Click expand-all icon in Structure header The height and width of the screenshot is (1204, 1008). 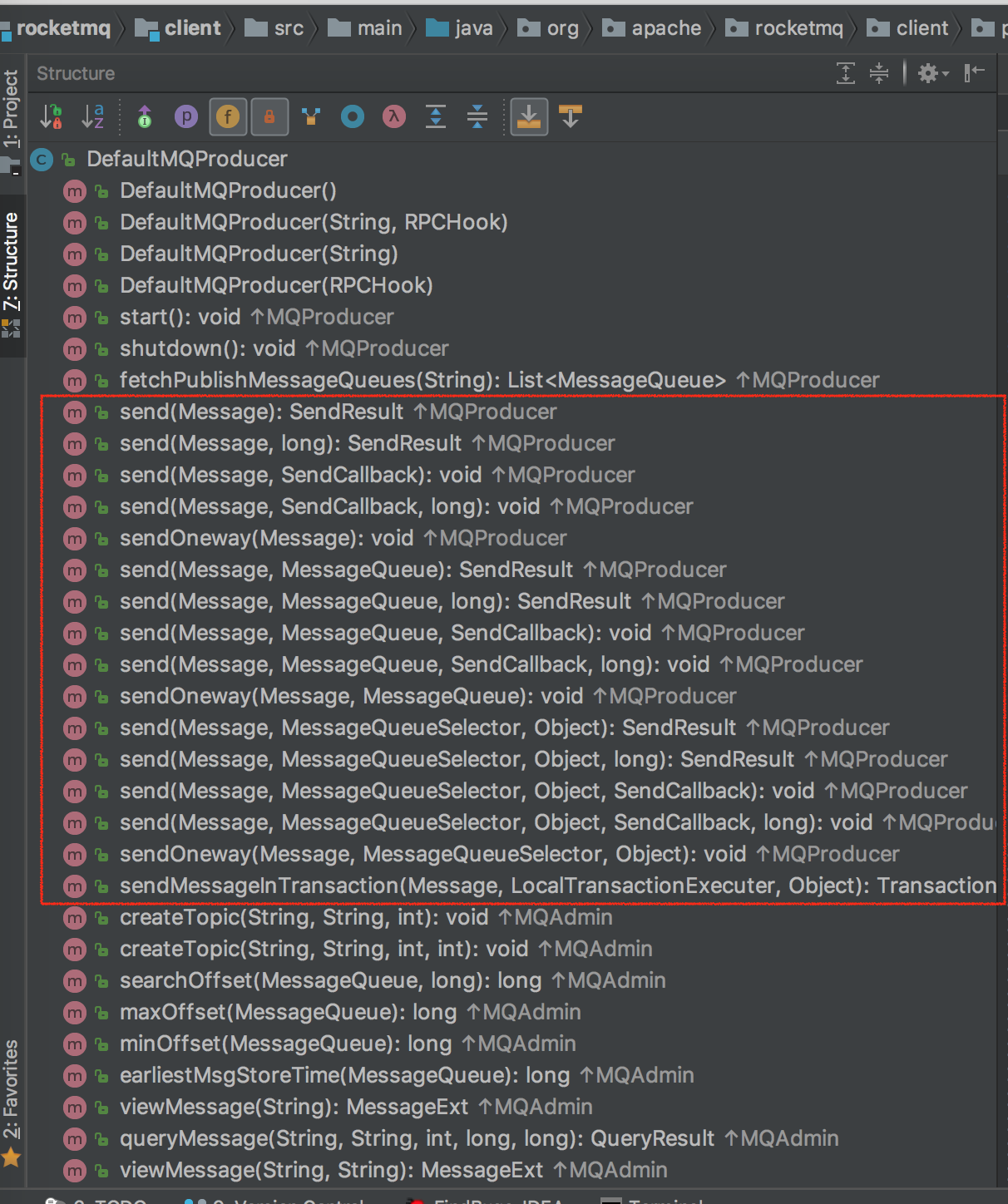[846, 73]
